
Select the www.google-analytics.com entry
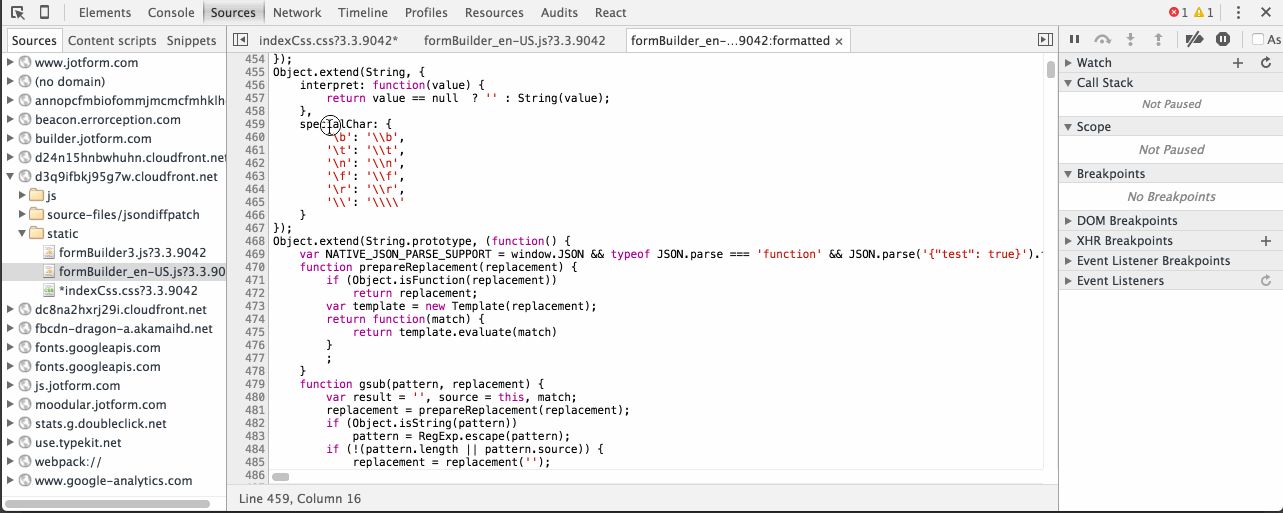pos(113,480)
